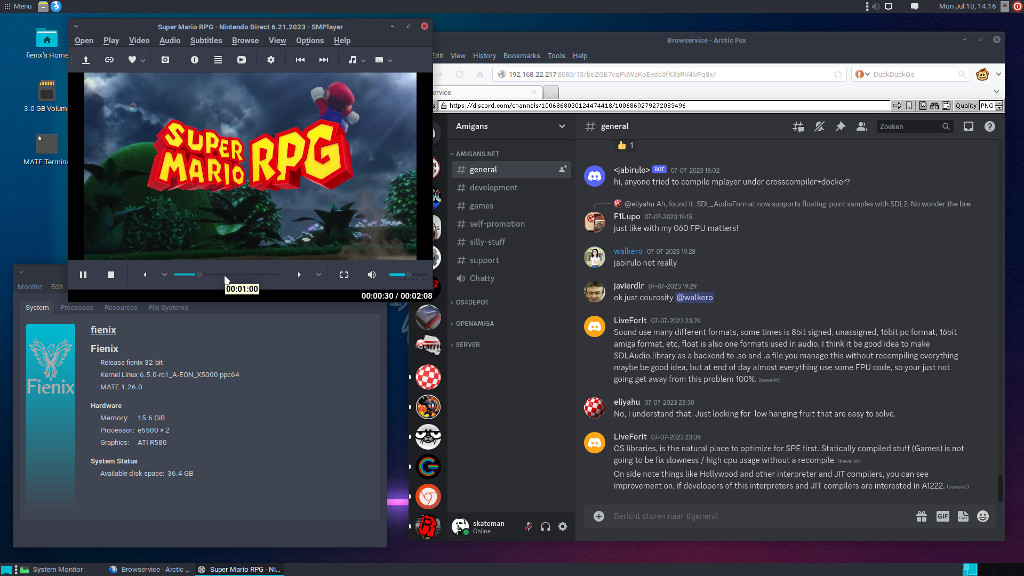This screenshot has height=576, width=1024.
Task: Rewind using the SMPlayer back arrow
Action: [145, 275]
